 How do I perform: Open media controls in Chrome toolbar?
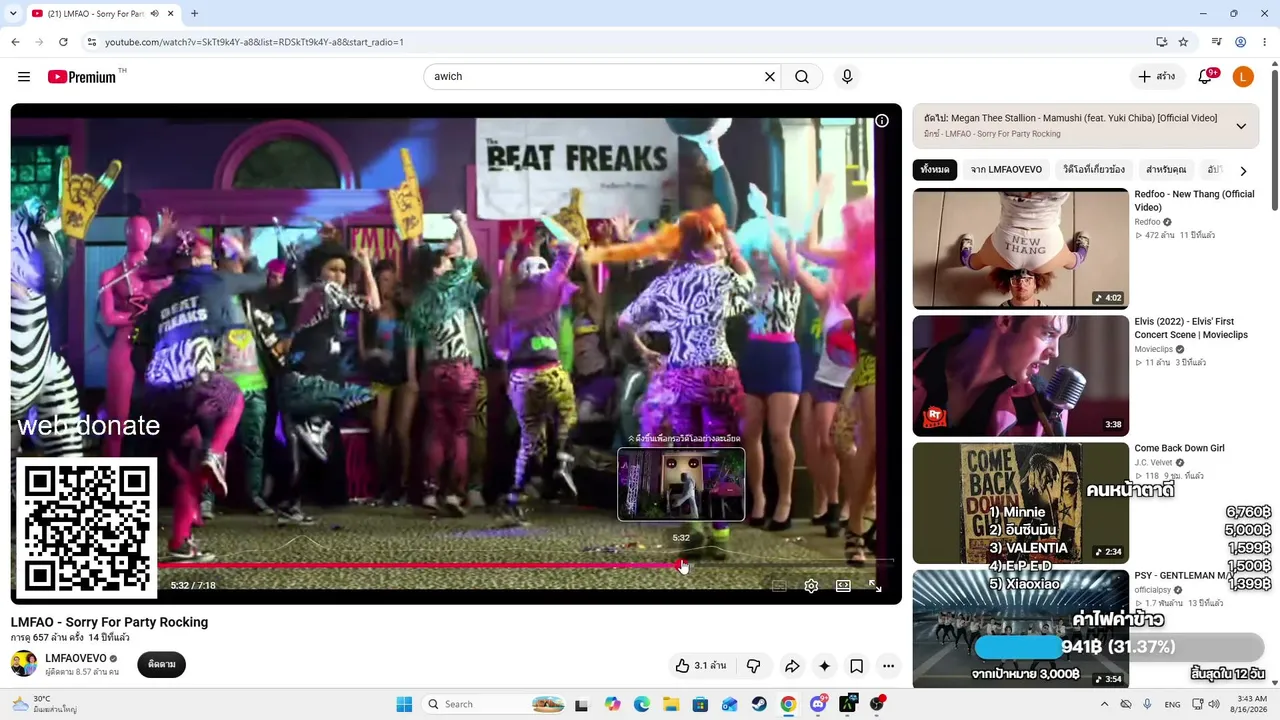pos(1217,42)
